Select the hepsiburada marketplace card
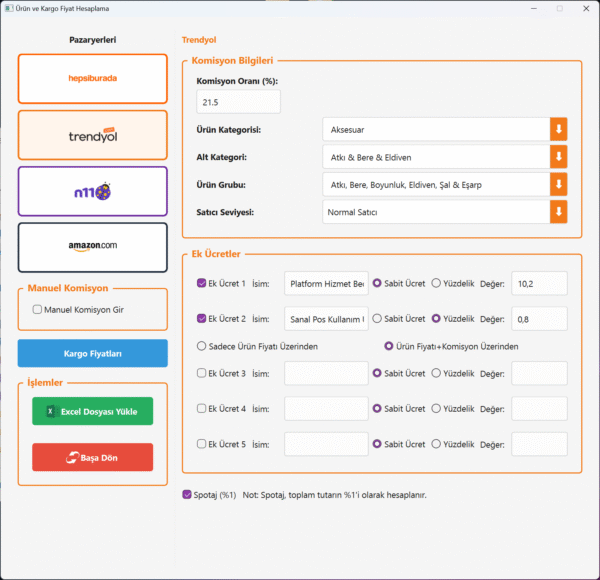 tap(93, 79)
